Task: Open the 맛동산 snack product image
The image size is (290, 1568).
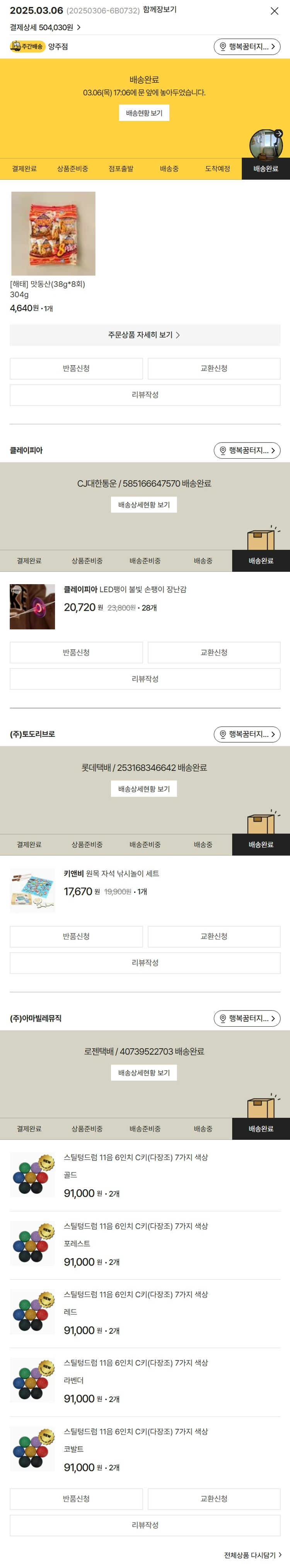Action: tap(53, 234)
